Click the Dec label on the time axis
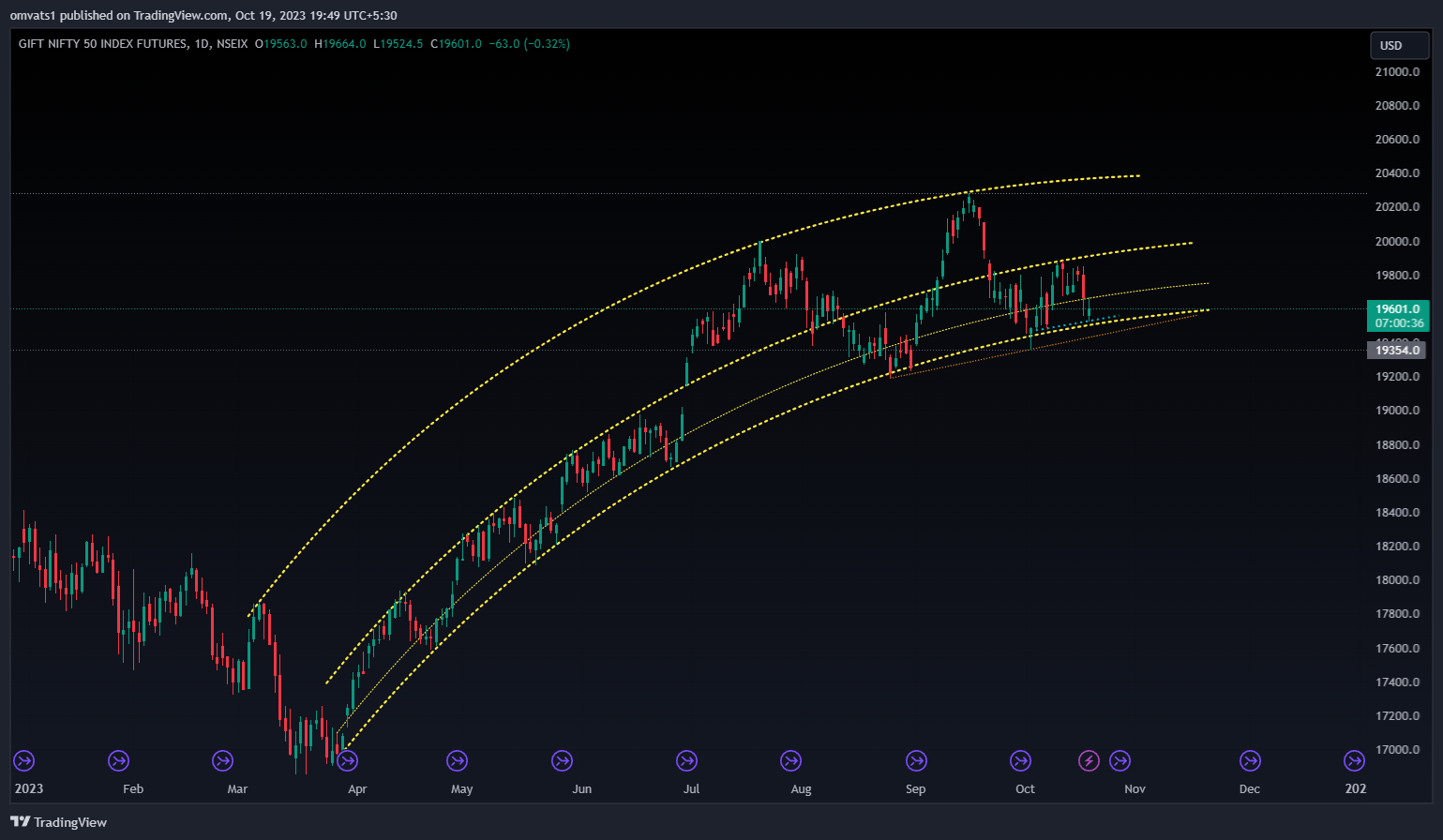Viewport: 1443px width, 840px height. 1250,789
